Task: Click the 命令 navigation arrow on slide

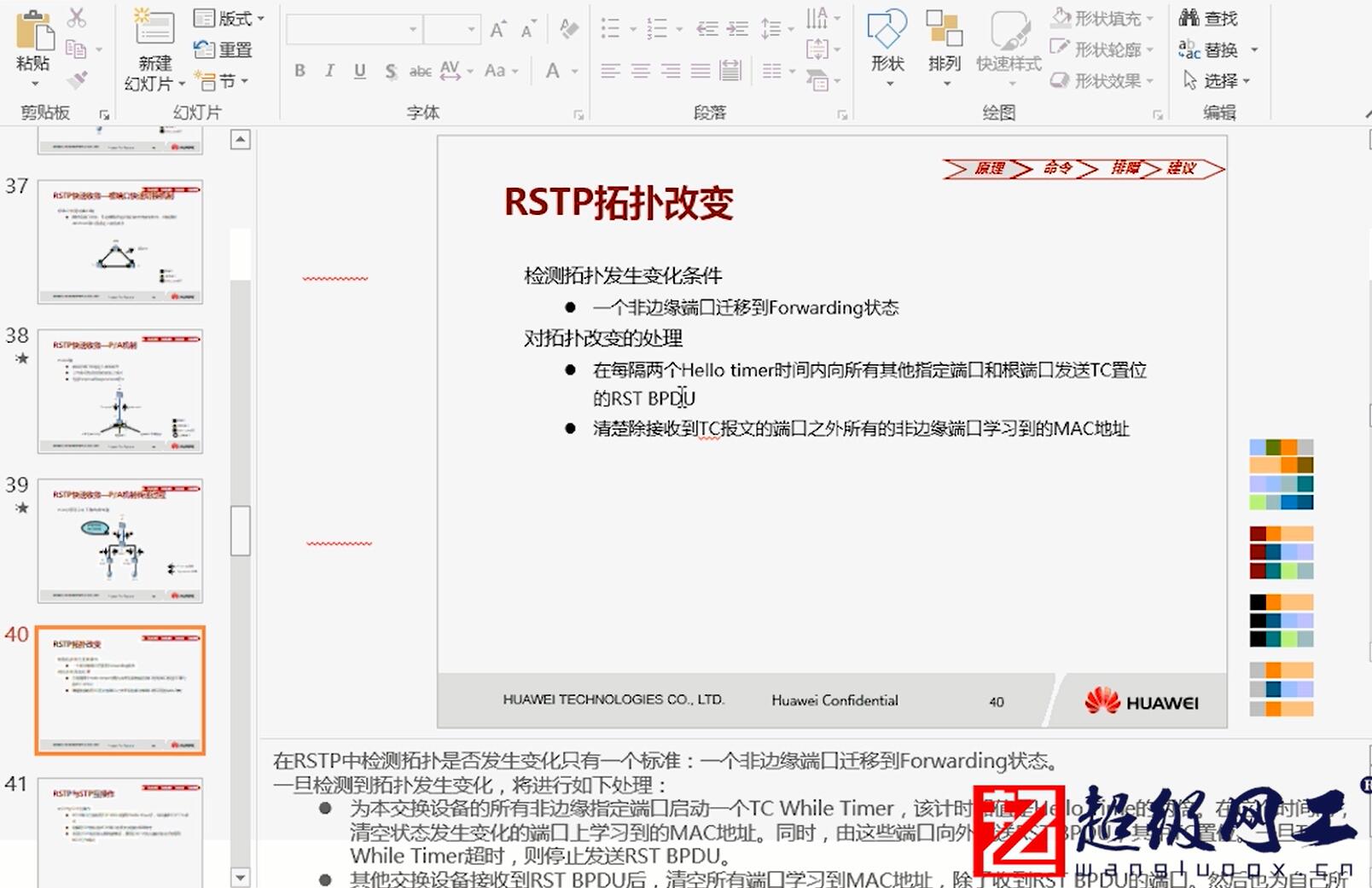Action: [1057, 168]
